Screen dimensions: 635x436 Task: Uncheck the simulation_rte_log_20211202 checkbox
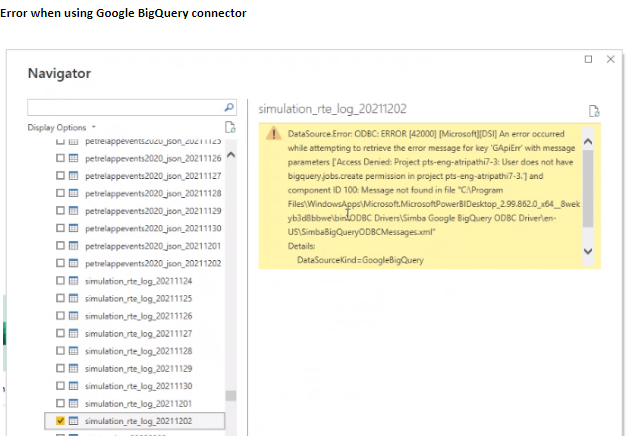(60, 421)
